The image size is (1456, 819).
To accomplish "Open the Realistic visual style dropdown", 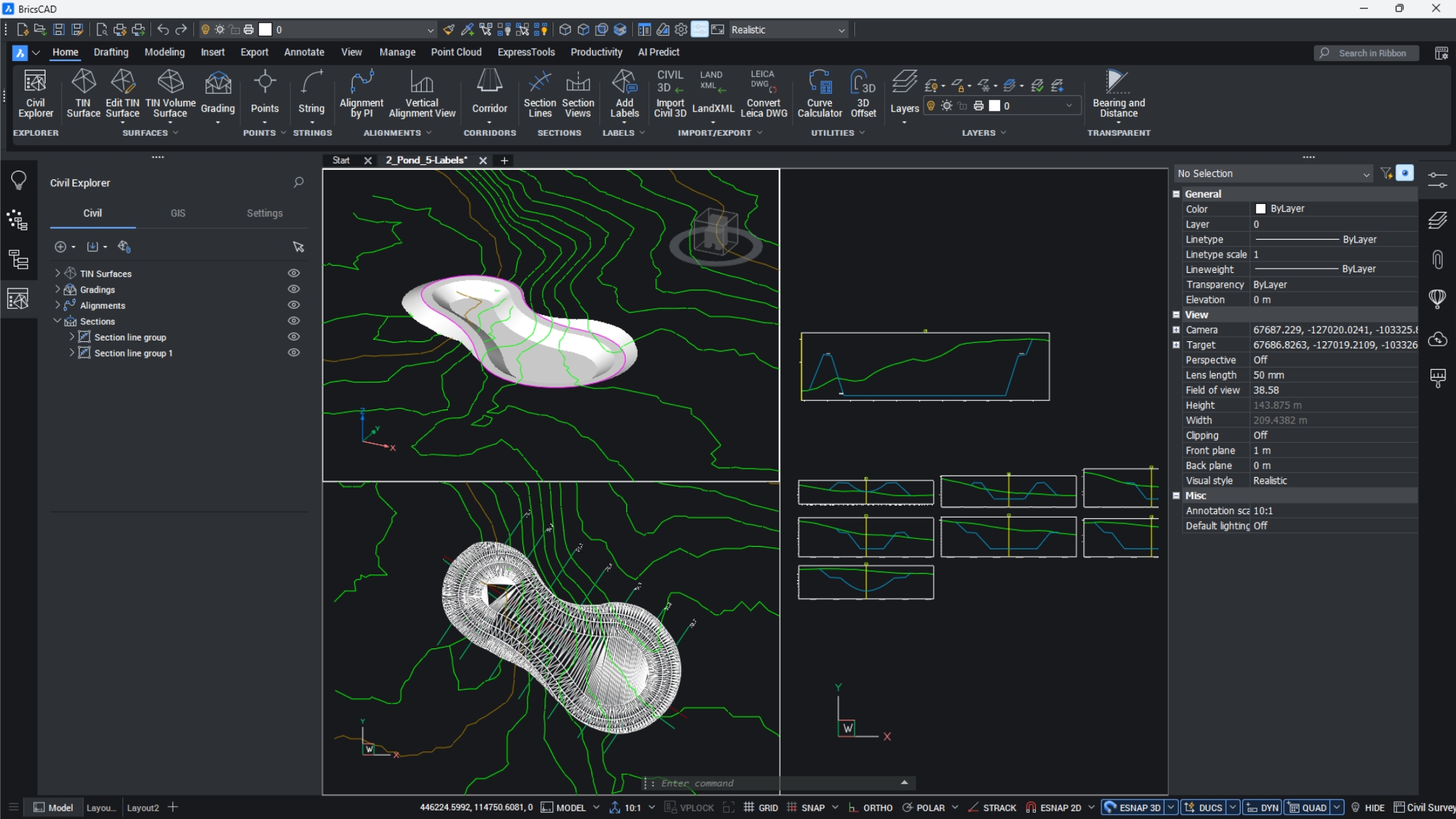I will pos(840,29).
